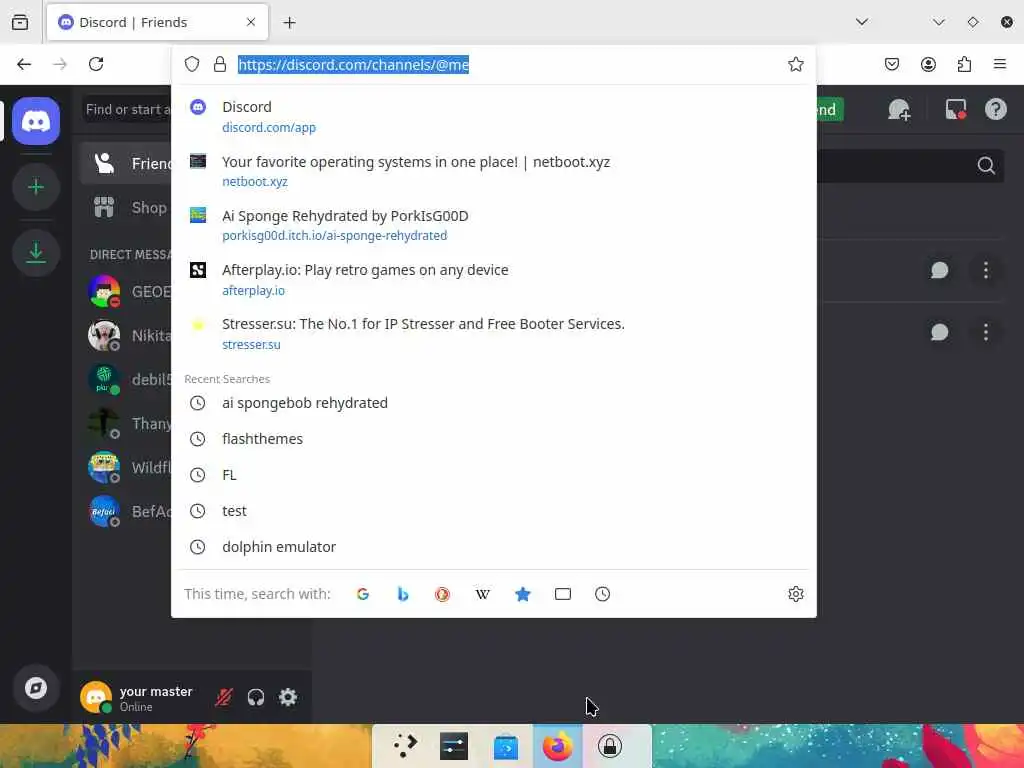Open the lock screen icon in dock
The image size is (1024, 768).
pos(610,746)
